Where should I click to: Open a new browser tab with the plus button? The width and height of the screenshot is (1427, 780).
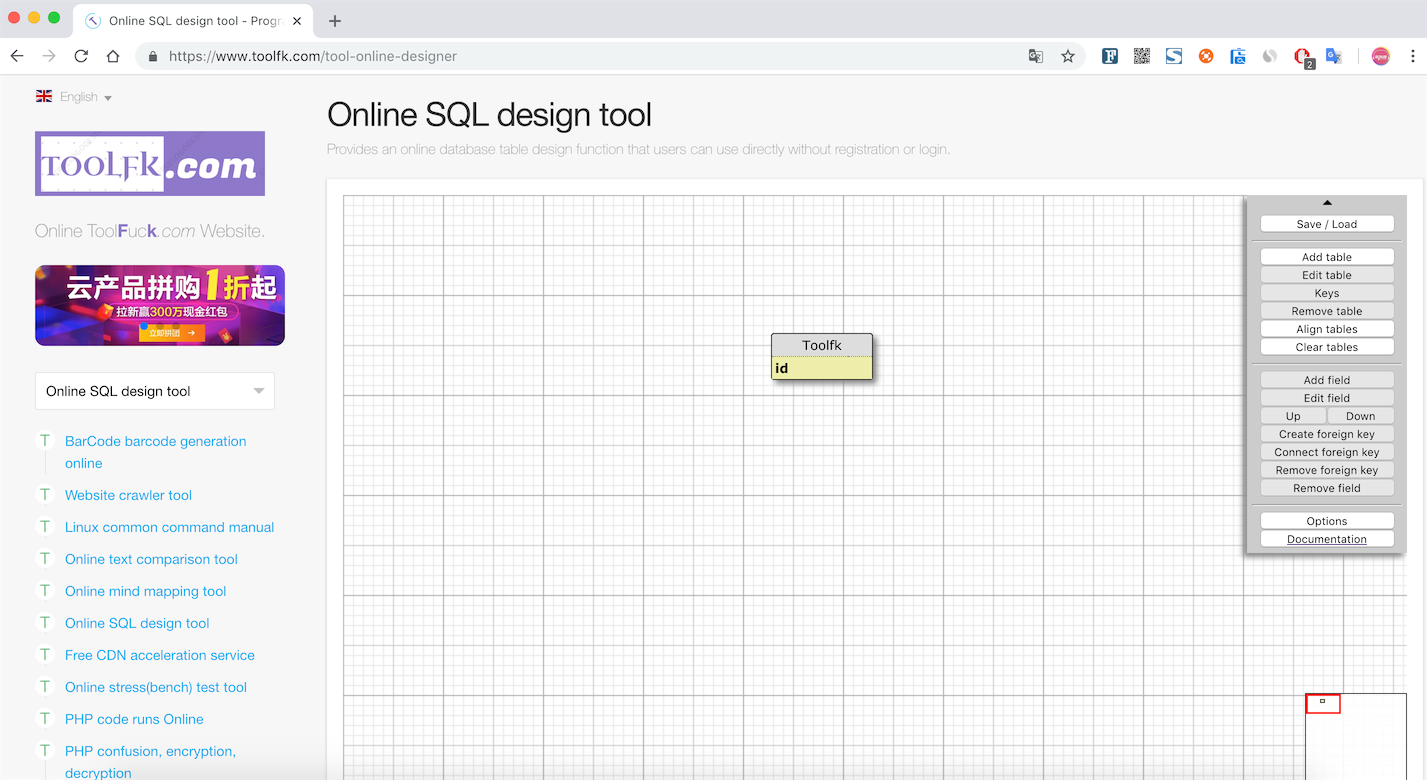pos(334,20)
